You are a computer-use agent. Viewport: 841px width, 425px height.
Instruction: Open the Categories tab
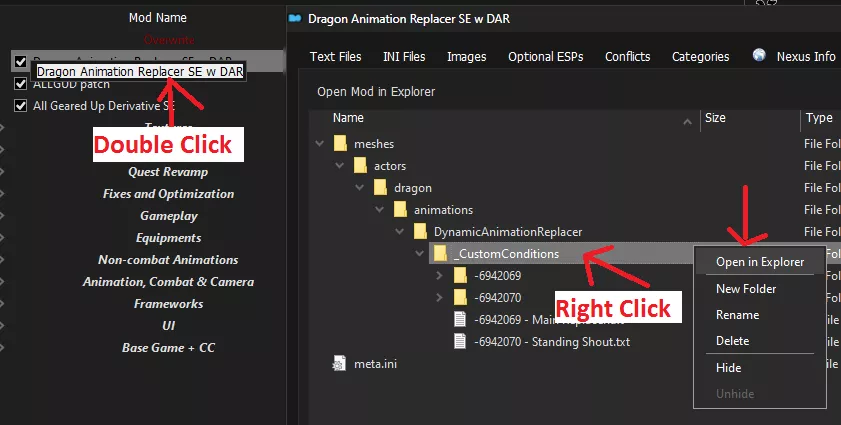[x=700, y=56]
